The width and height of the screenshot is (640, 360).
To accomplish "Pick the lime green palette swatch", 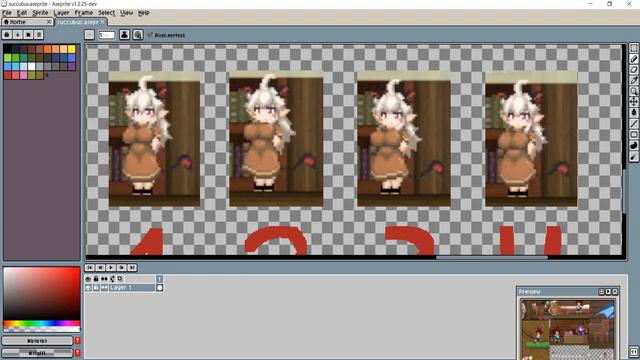I will [8, 58].
